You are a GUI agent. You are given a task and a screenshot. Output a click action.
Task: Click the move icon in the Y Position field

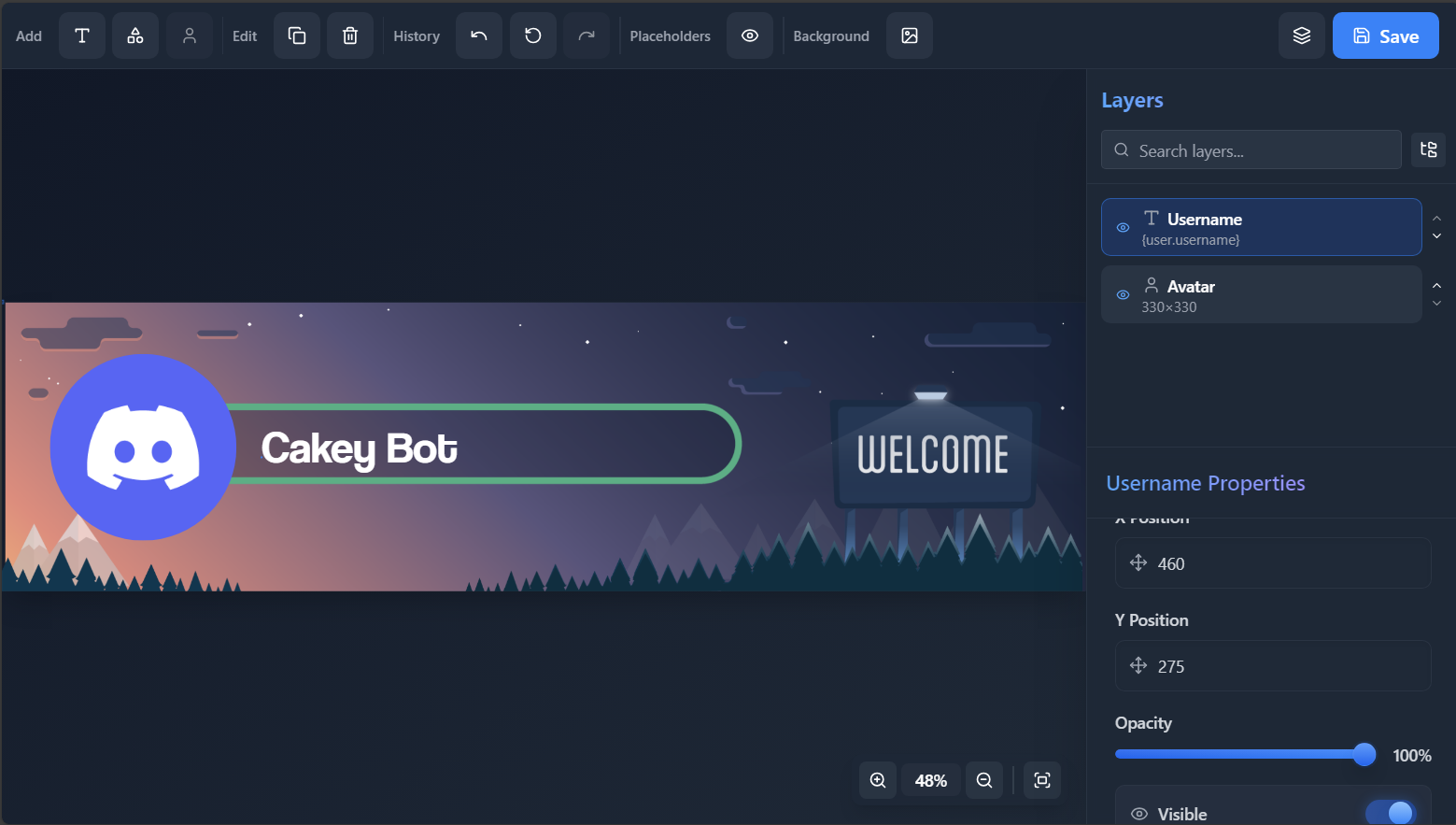[x=1138, y=665]
